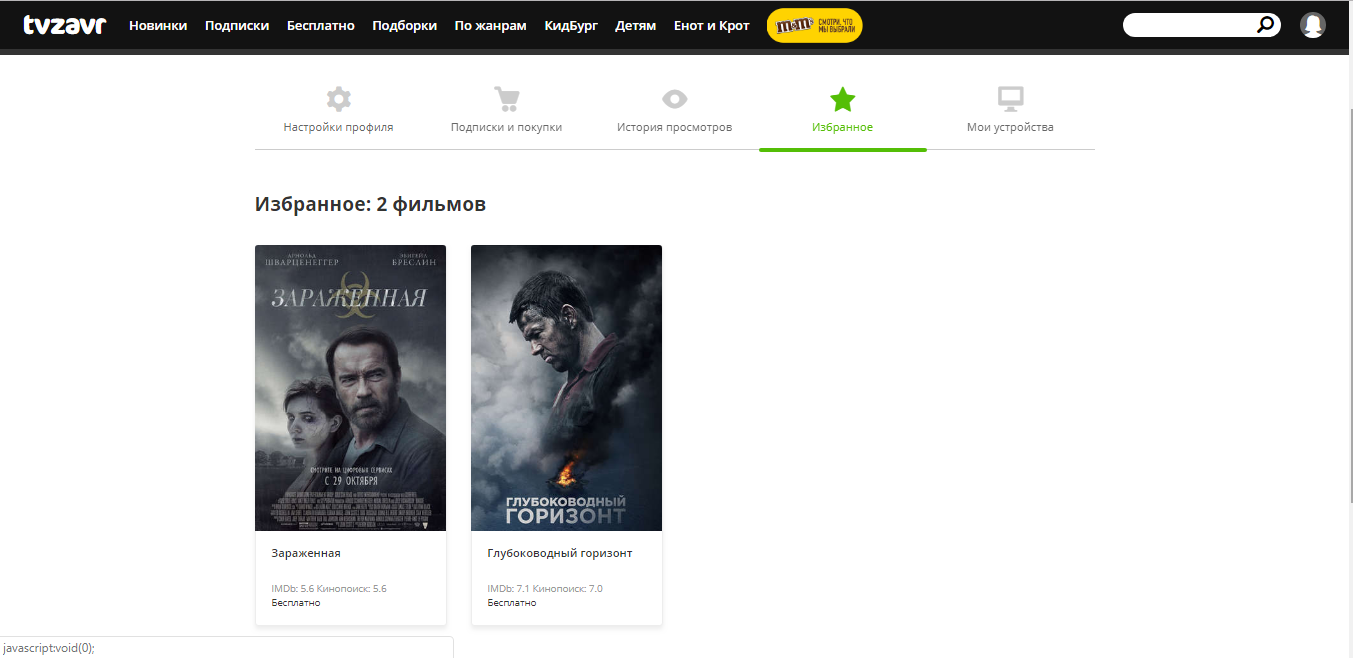Screen dimensions: 1353x658
Task: Click the gear icon for profile settings
Action: 339,99
